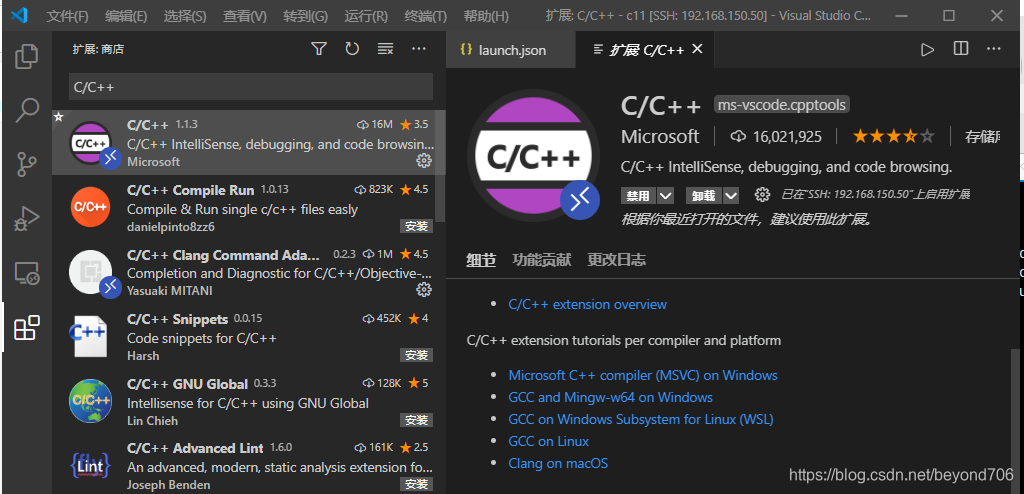
Task: Open the 帮助(H) menu
Action: (x=486, y=16)
